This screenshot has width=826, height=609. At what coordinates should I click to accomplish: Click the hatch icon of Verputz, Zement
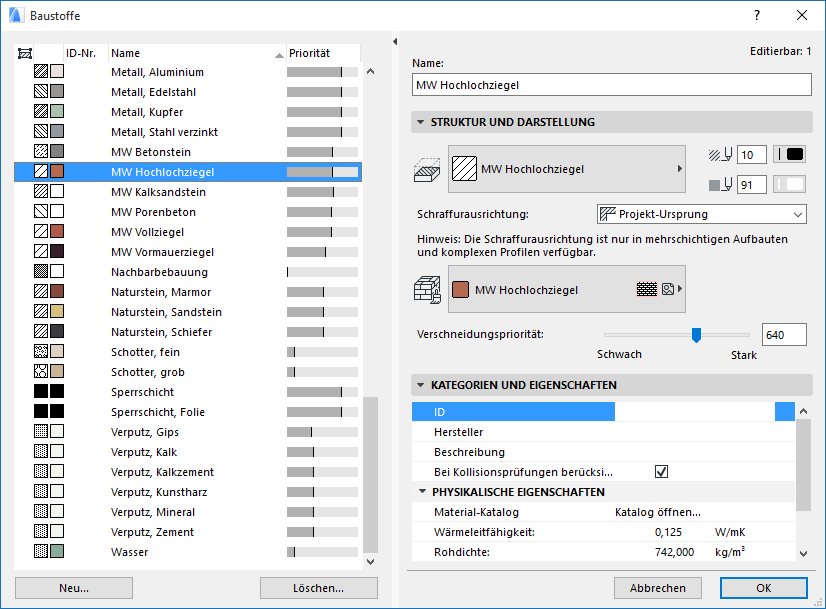click(x=41, y=532)
